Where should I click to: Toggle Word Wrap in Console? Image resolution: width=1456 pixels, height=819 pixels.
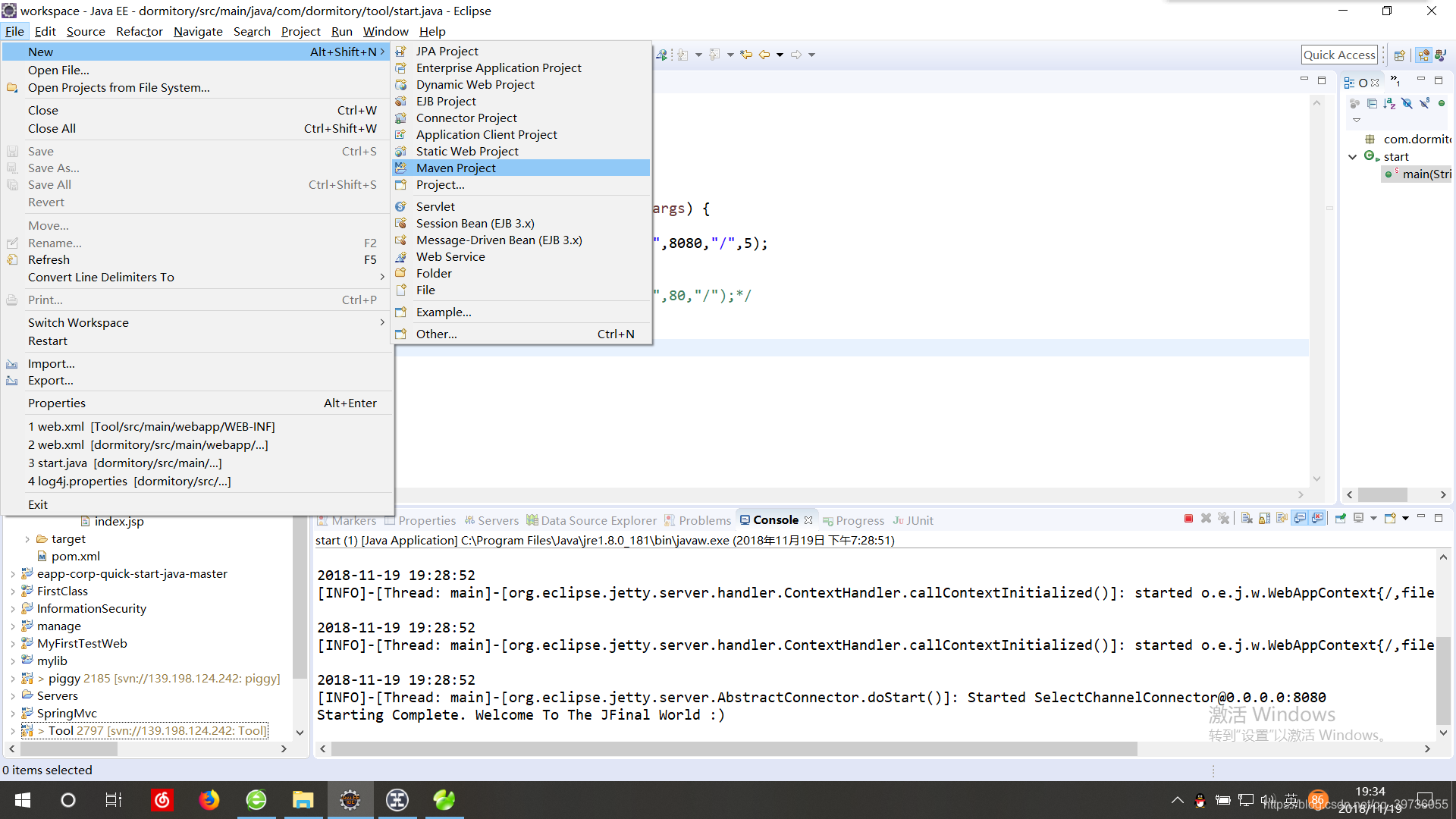tap(1282, 519)
